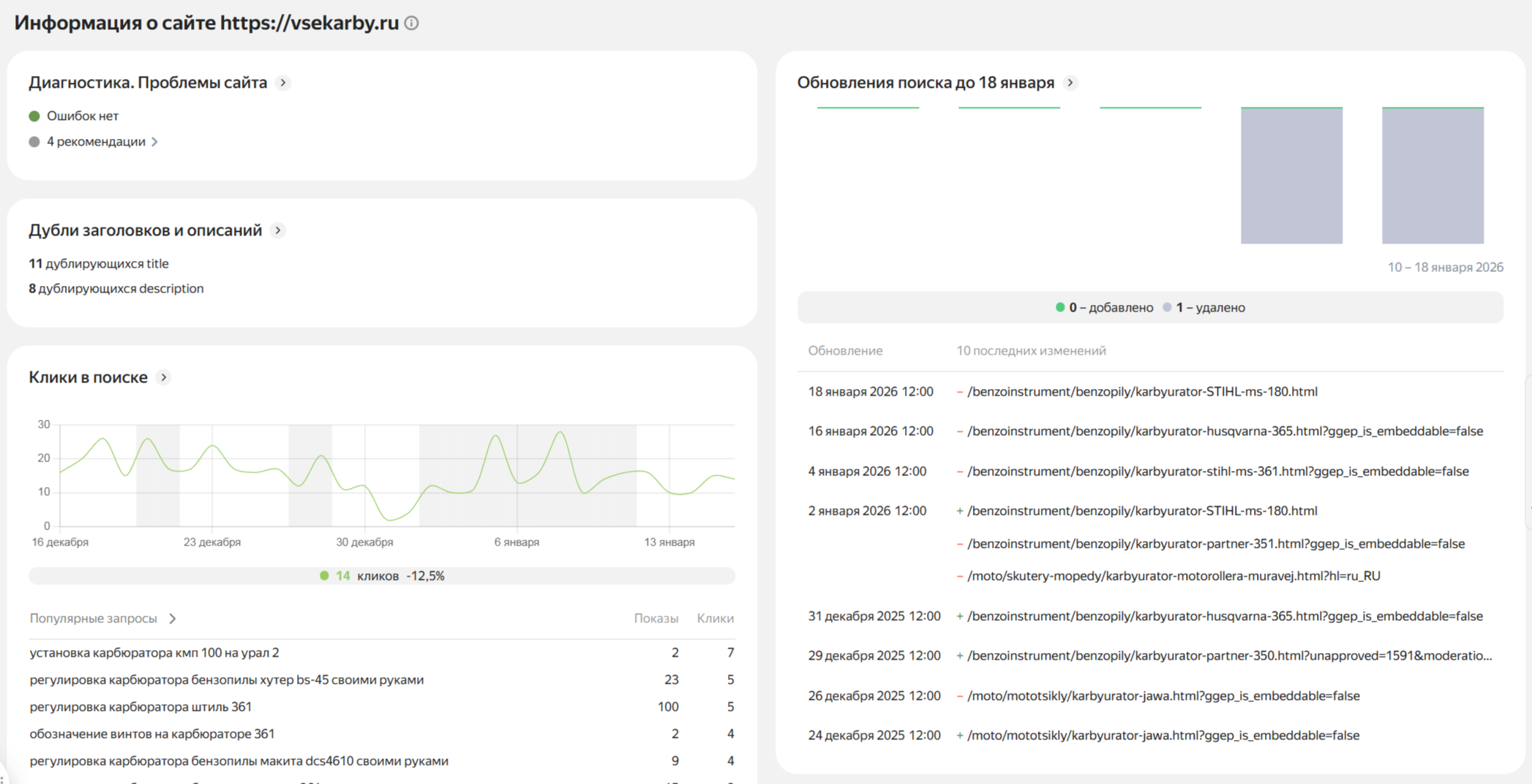Open the Клики в поиске section arrow
Viewport: 1532px width, 784px height.
pos(164,377)
